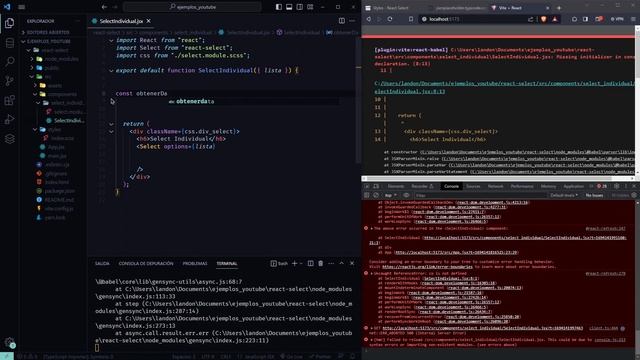Toggle the bottom panel layout icon
The width and height of the screenshot is (640, 360).
pyautogui.click(x=289, y=7)
